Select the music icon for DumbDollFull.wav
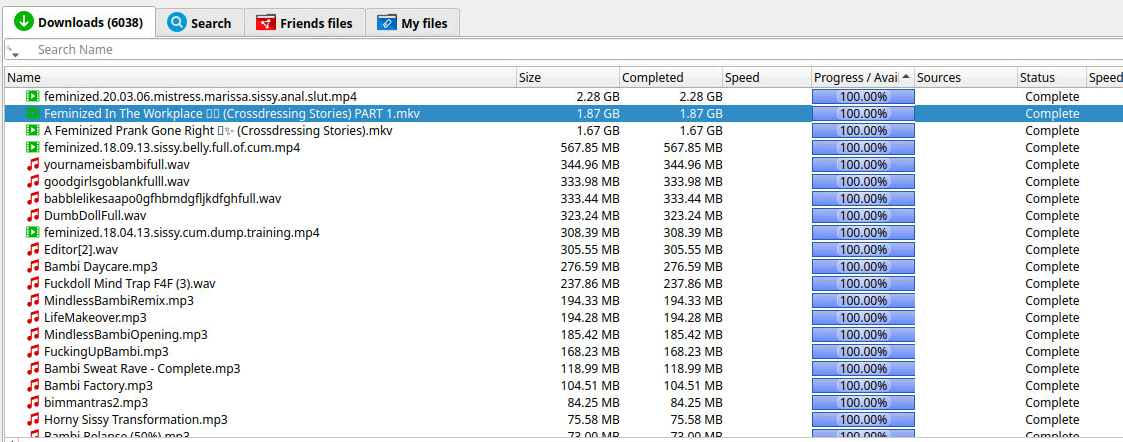Image resolution: width=1123 pixels, height=442 pixels. [x=33, y=216]
